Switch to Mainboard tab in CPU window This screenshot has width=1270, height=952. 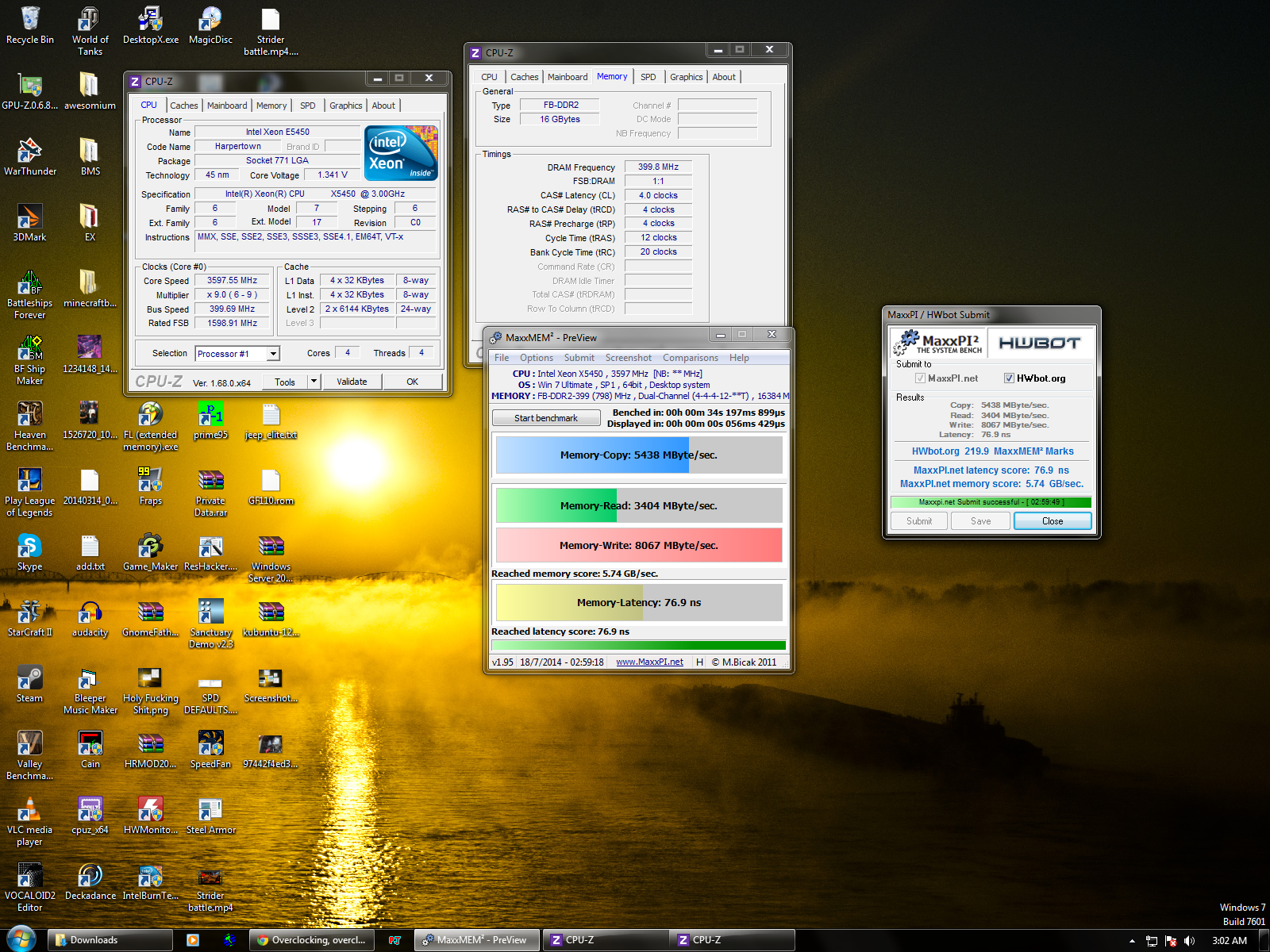(227, 106)
